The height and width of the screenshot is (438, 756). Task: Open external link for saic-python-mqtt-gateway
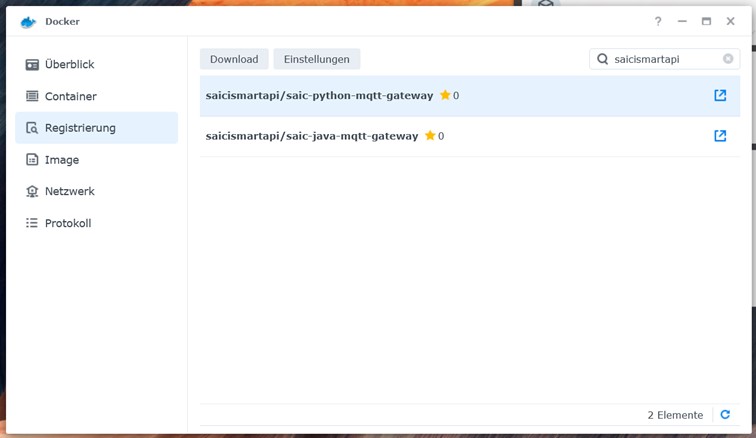coord(720,96)
